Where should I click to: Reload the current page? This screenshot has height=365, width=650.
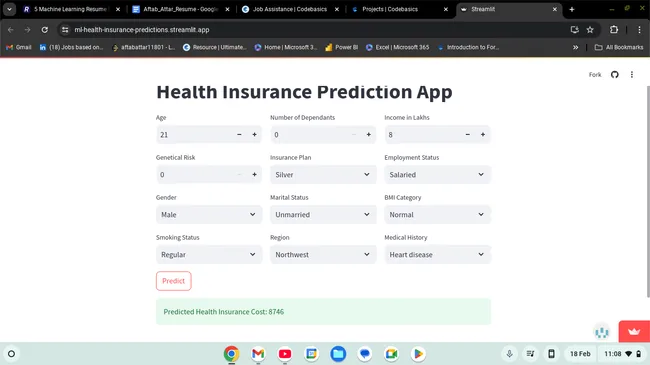coord(45,30)
